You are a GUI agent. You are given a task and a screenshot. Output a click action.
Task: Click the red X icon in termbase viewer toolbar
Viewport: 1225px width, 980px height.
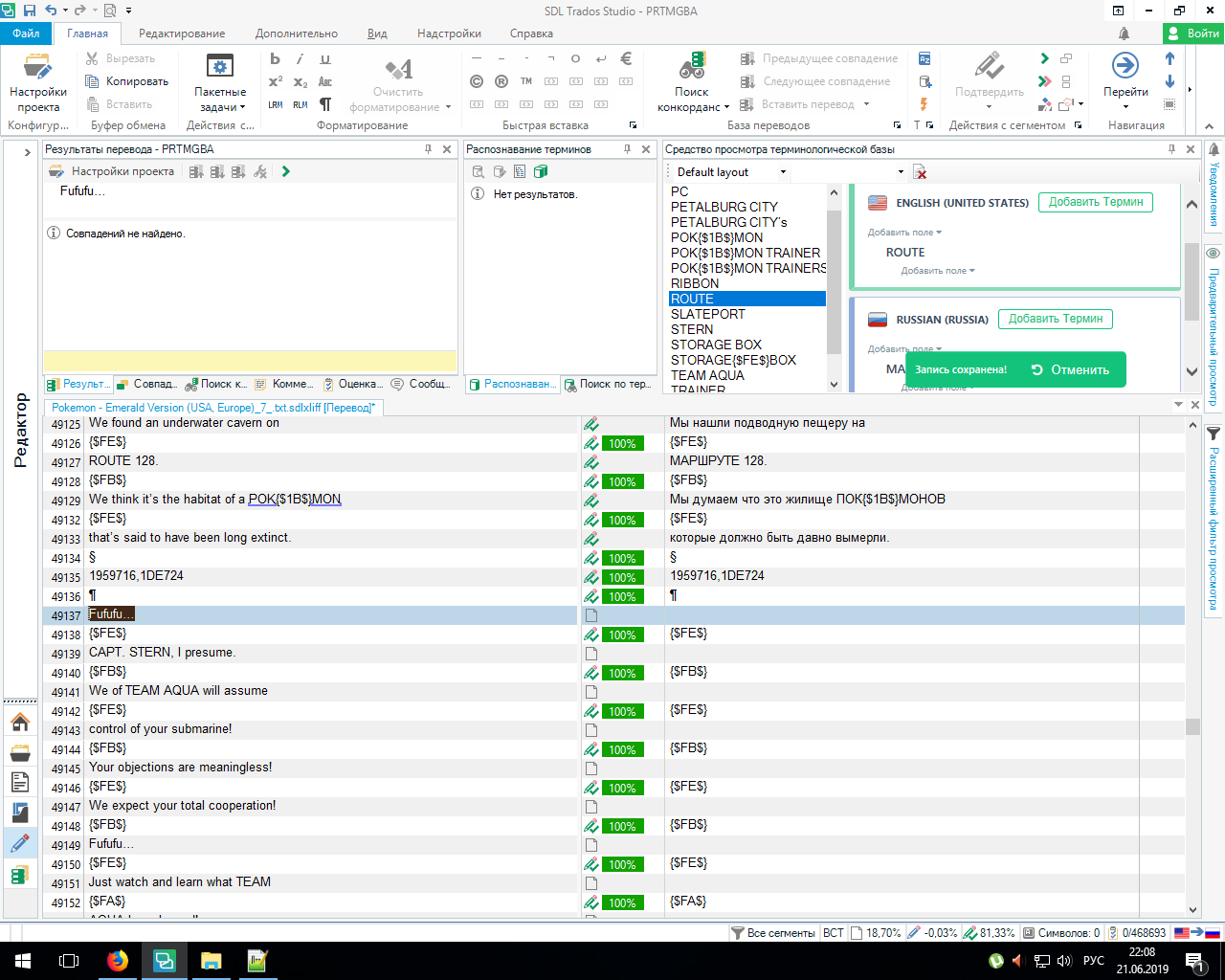[x=920, y=172]
